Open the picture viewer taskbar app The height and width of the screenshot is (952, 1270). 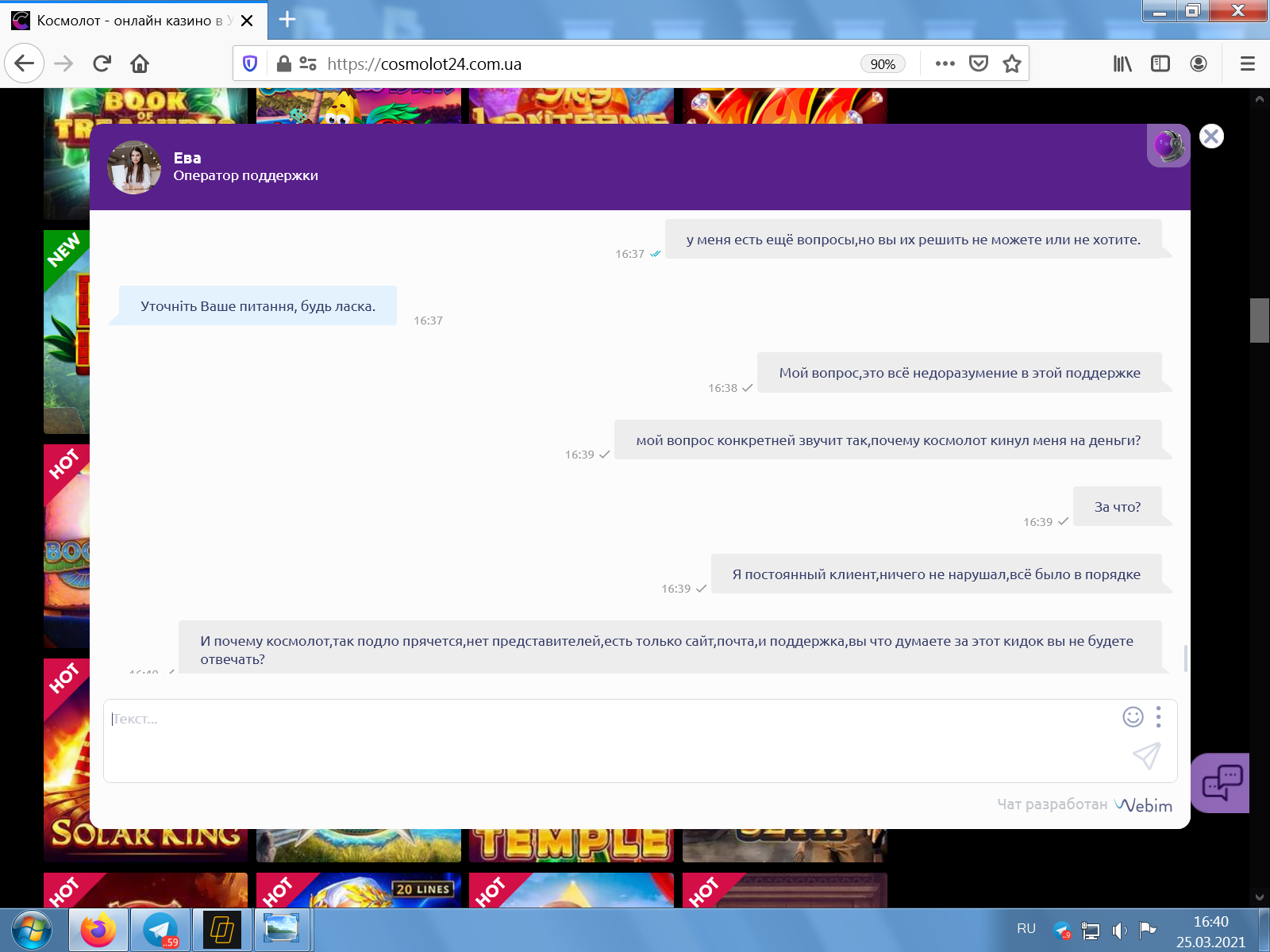point(282,930)
